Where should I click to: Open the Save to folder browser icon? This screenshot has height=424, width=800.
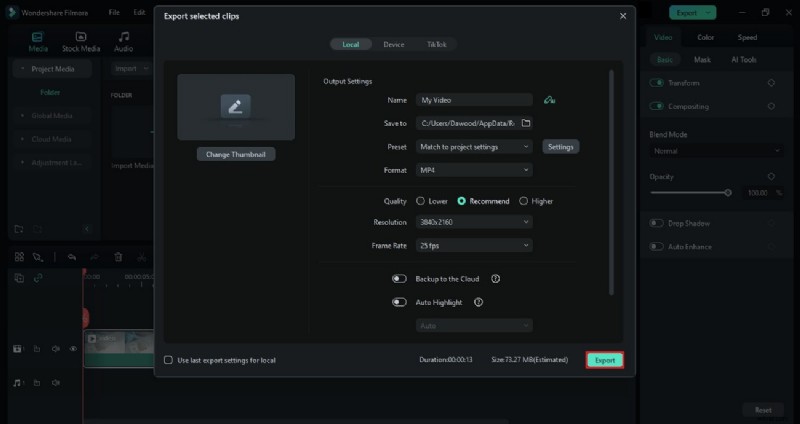coord(526,123)
